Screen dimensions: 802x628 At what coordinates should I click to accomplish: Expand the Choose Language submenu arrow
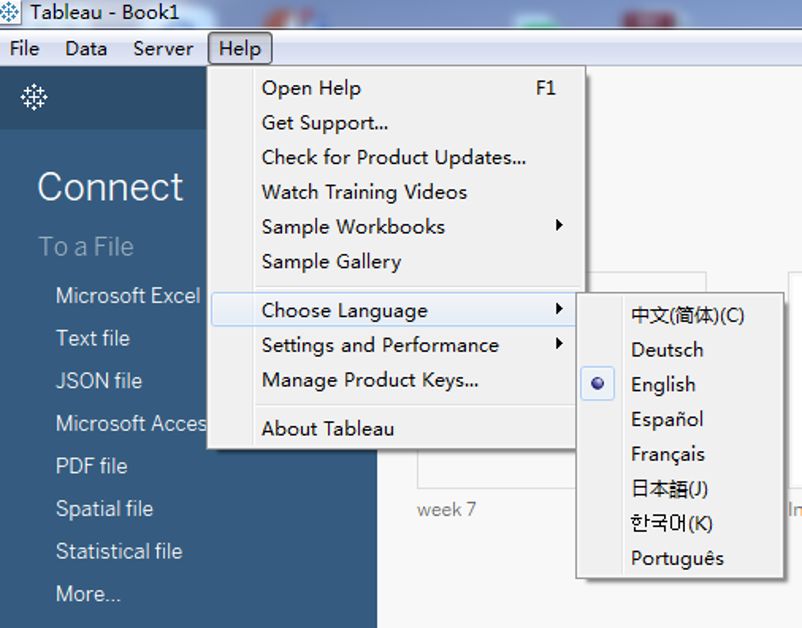559,309
